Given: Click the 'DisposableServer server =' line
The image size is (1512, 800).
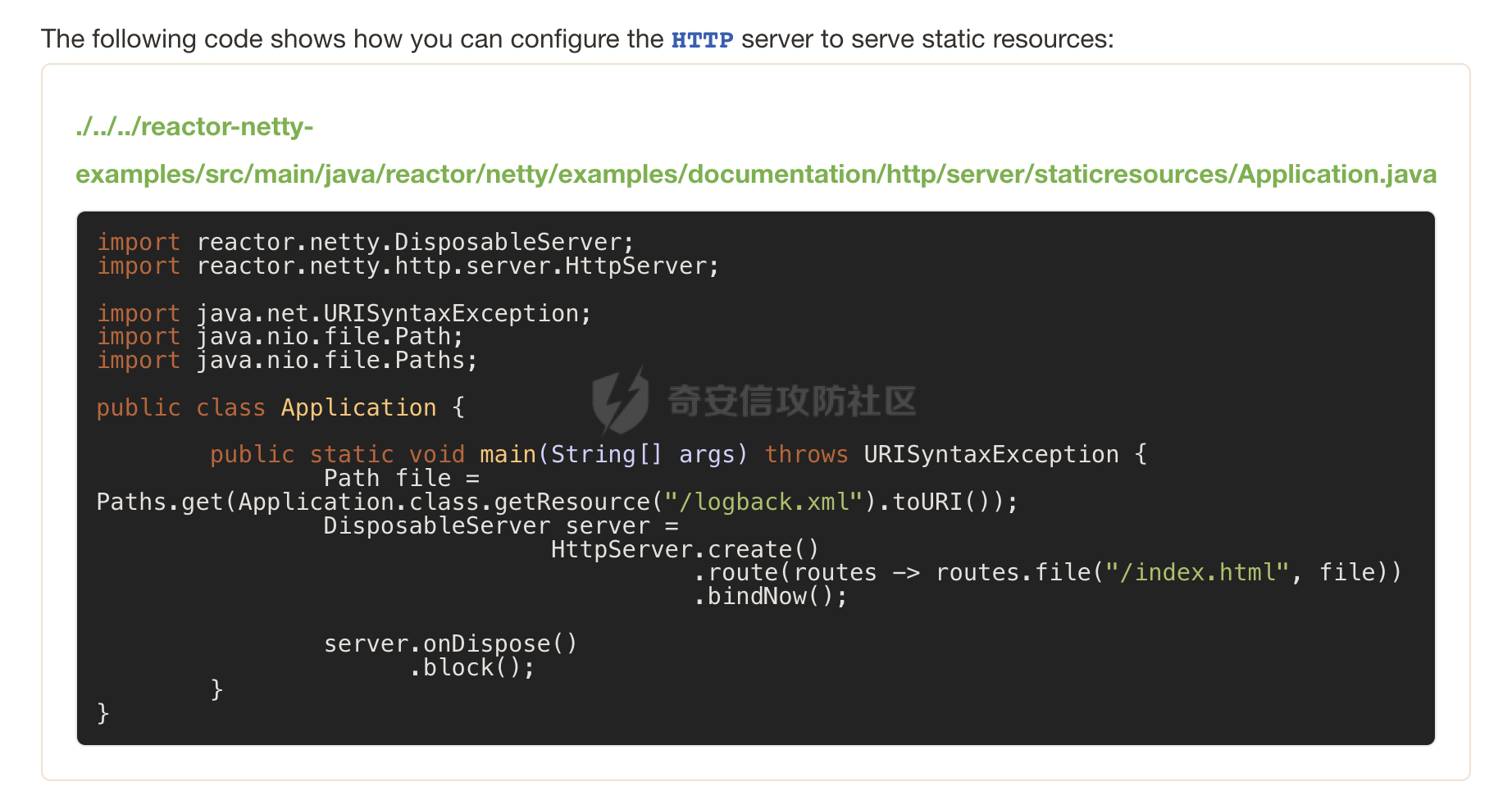Looking at the screenshot, I should point(501,525).
